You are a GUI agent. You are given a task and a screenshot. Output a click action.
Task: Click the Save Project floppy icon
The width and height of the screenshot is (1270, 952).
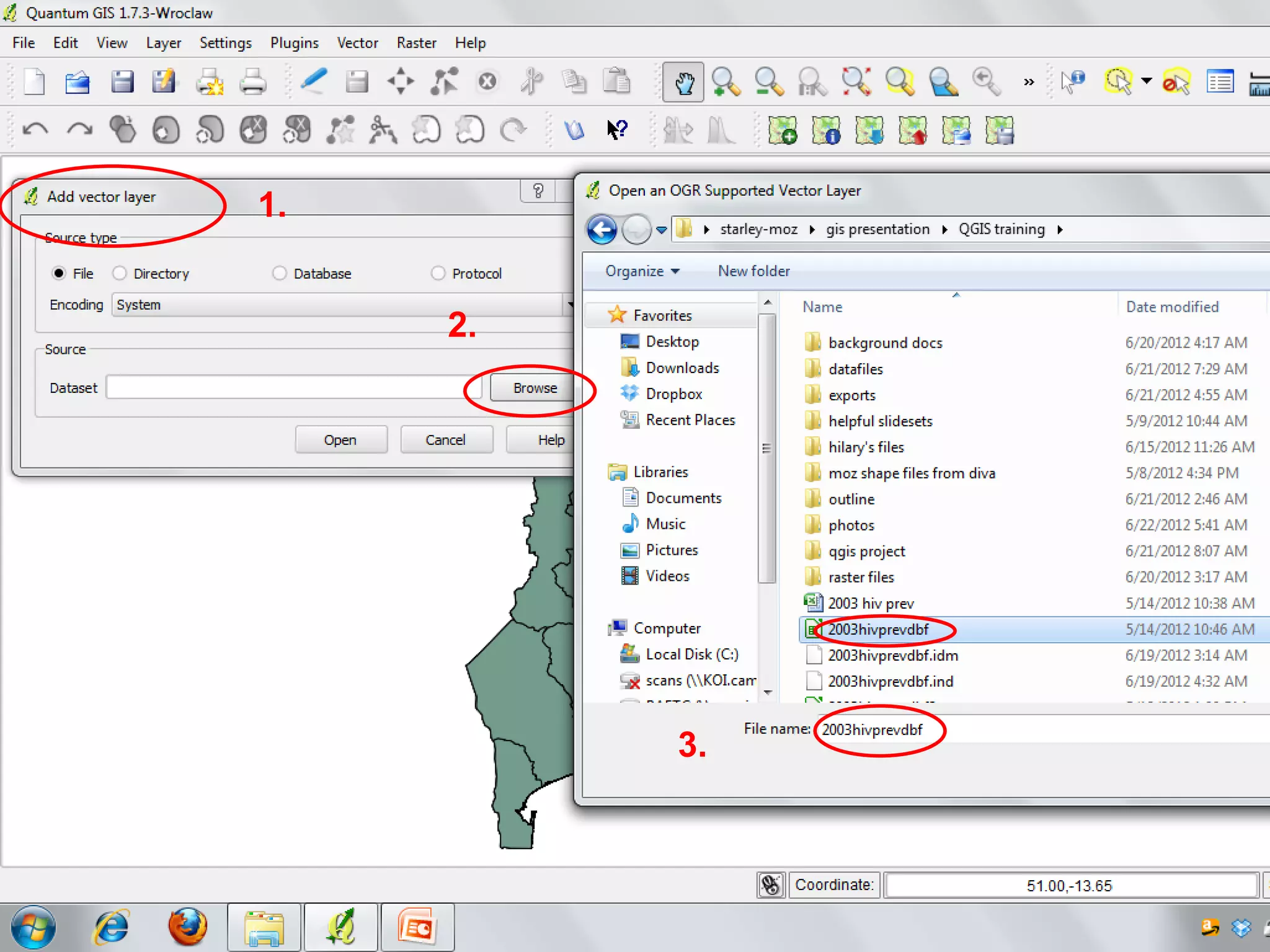coord(122,82)
